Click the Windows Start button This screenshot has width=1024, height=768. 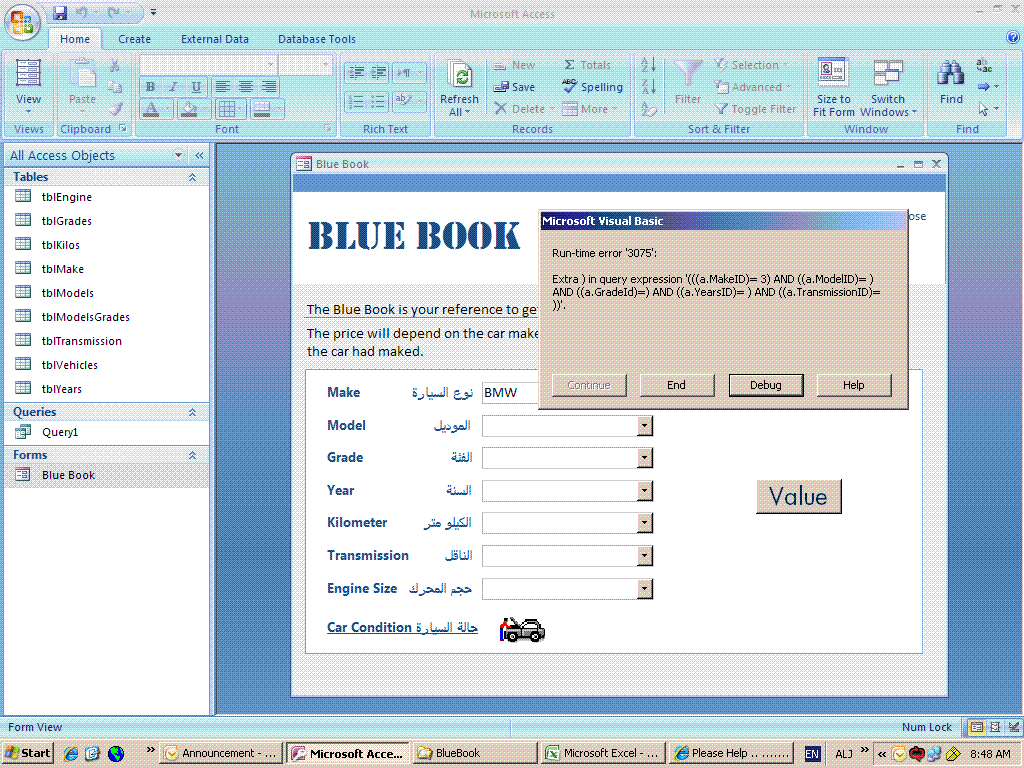27,753
